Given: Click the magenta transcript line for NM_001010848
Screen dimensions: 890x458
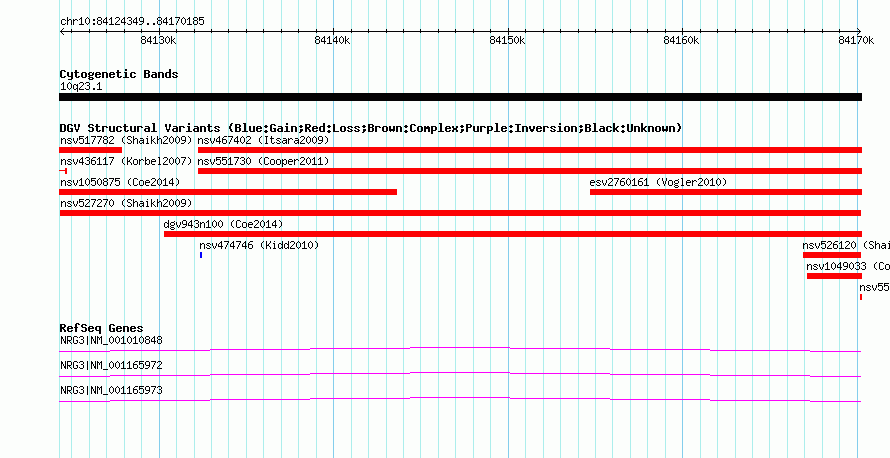Looking at the screenshot, I should [x=460, y=350].
